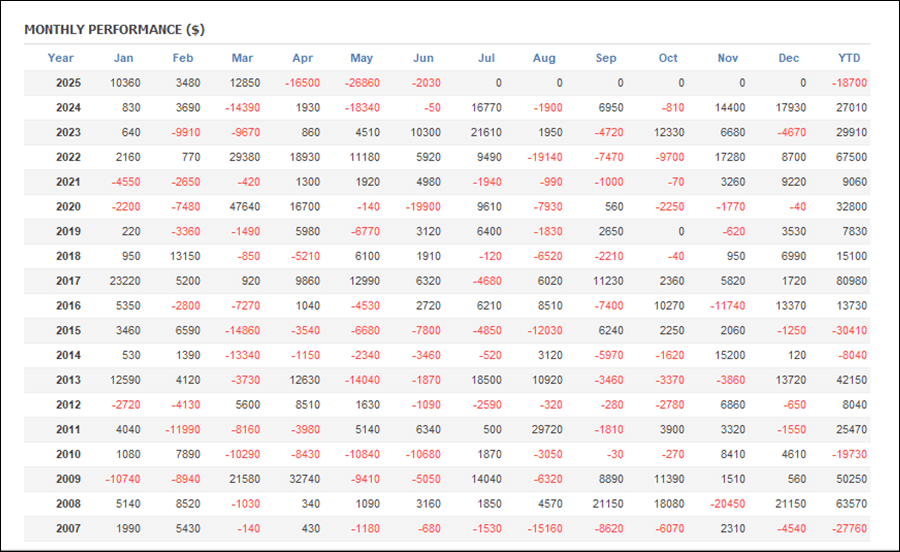Click 2024 YTD value 27010

point(851,107)
